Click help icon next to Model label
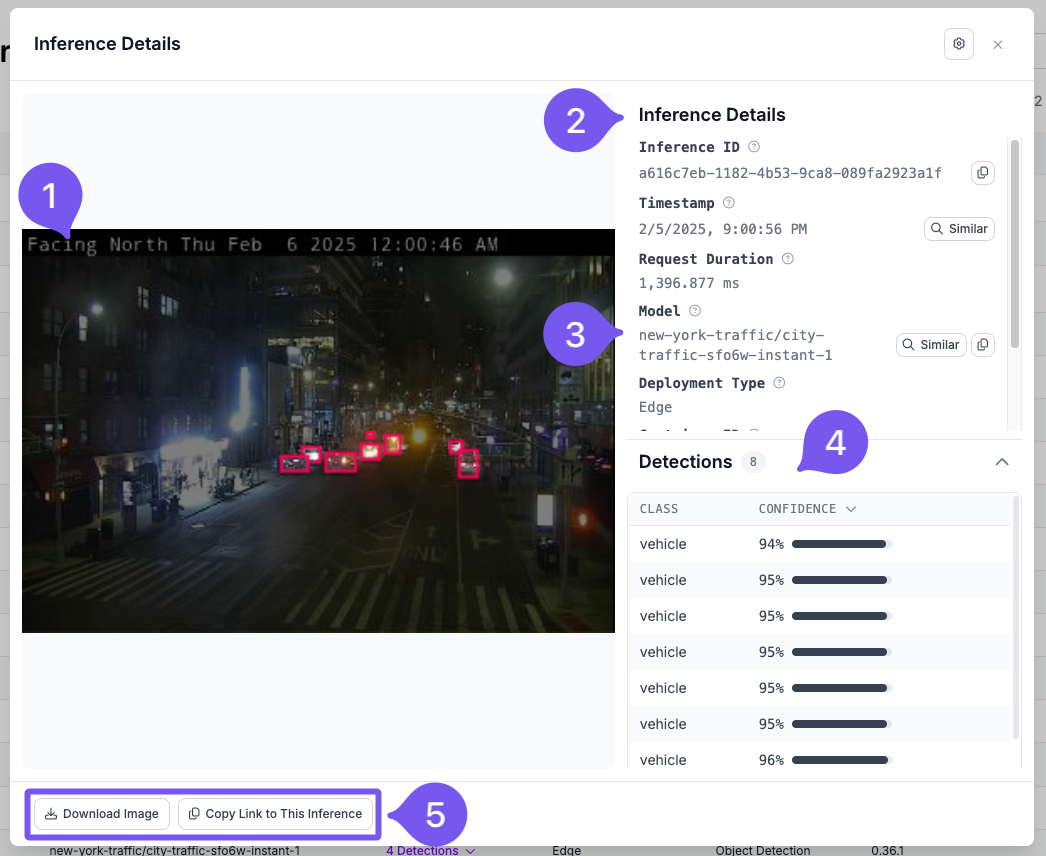This screenshot has width=1046, height=856. pos(695,311)
